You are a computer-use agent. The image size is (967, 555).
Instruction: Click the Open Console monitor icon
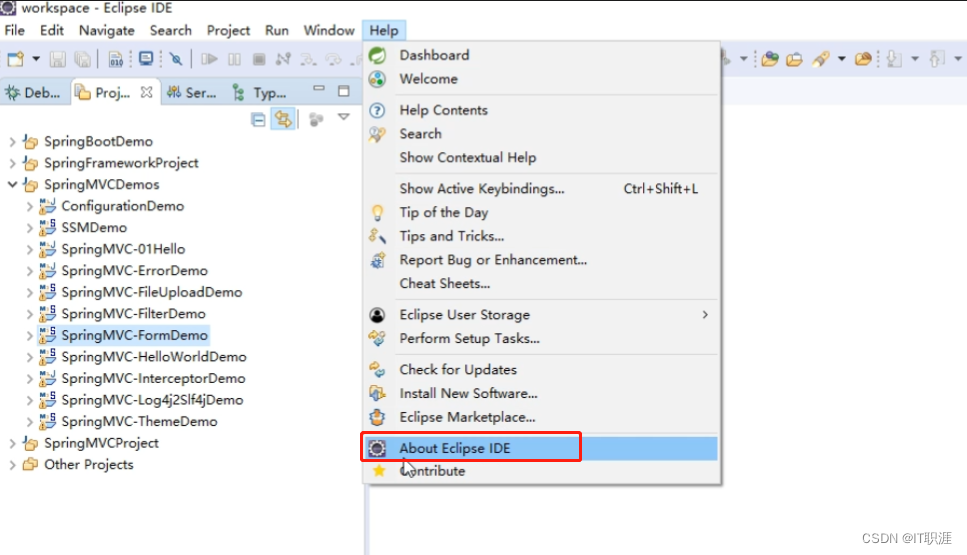[146, 59]
